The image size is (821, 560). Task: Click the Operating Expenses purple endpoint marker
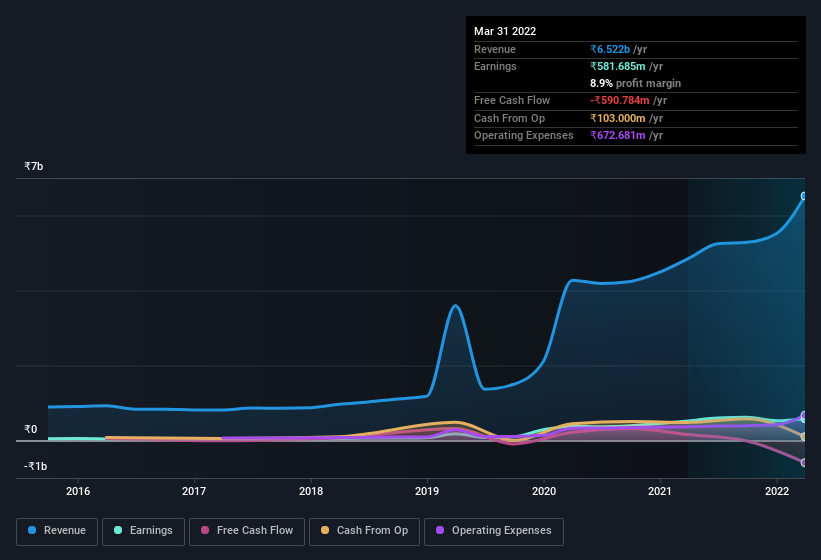click(x=804, y=415)
